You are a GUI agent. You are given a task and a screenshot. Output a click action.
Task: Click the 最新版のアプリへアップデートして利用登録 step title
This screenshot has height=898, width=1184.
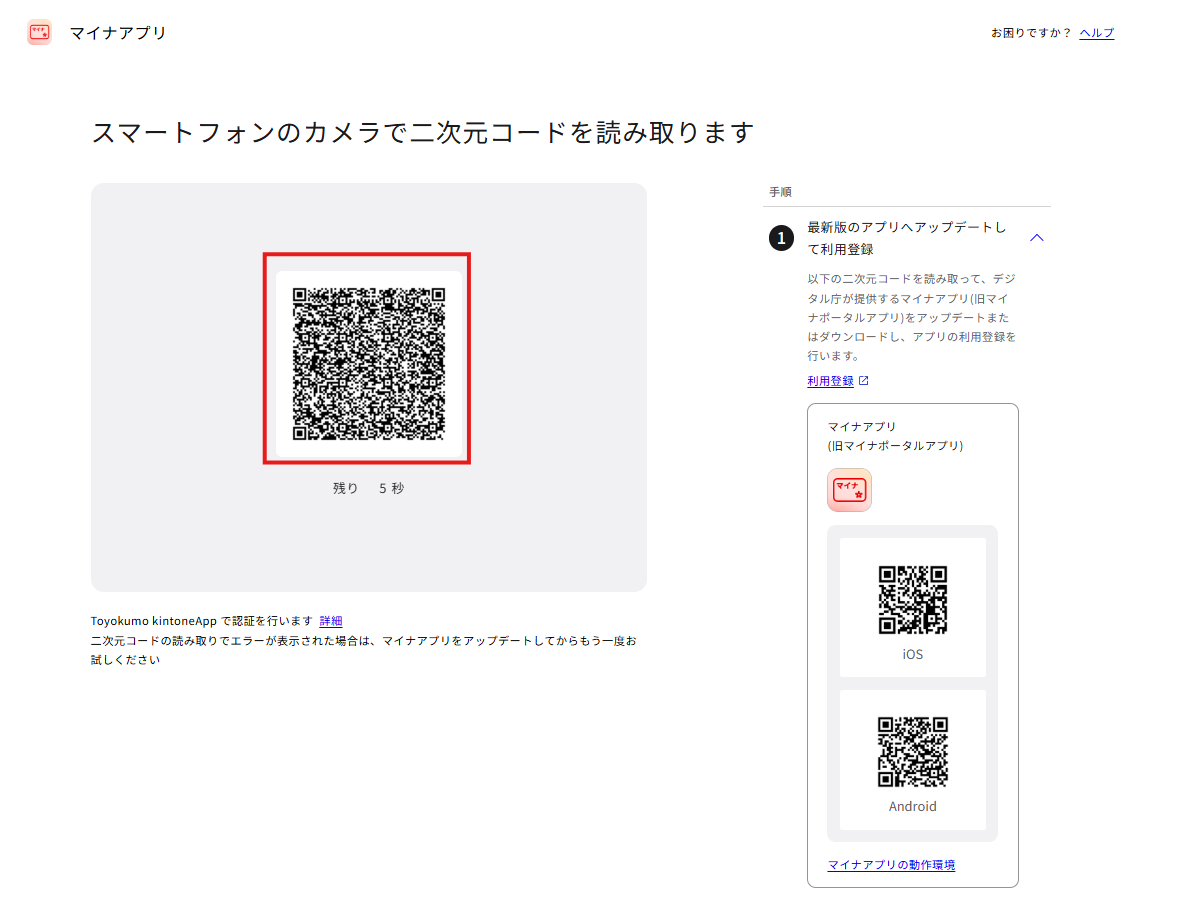click(x=907, y=238)
